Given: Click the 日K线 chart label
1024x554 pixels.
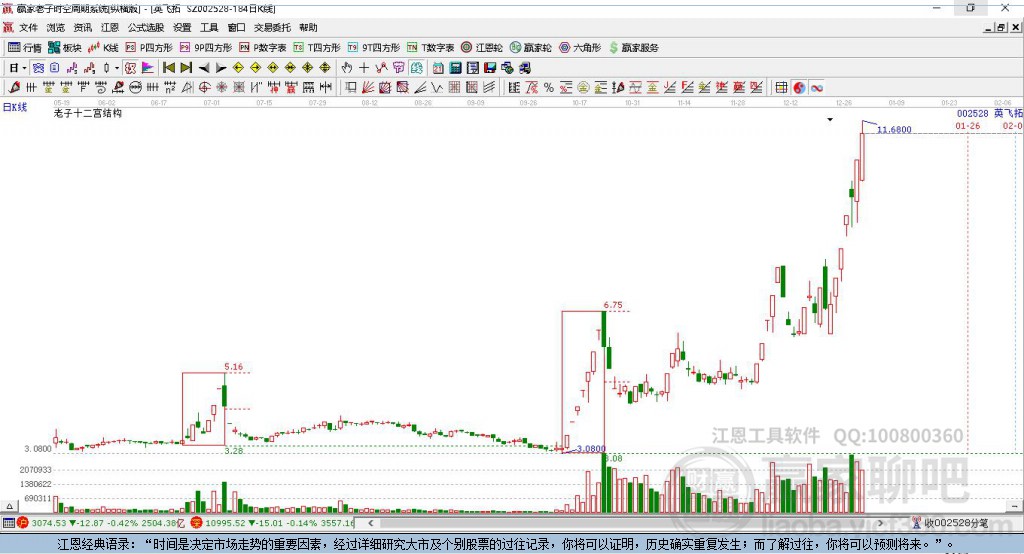Looking at the screenshot, I should (15, 107).
